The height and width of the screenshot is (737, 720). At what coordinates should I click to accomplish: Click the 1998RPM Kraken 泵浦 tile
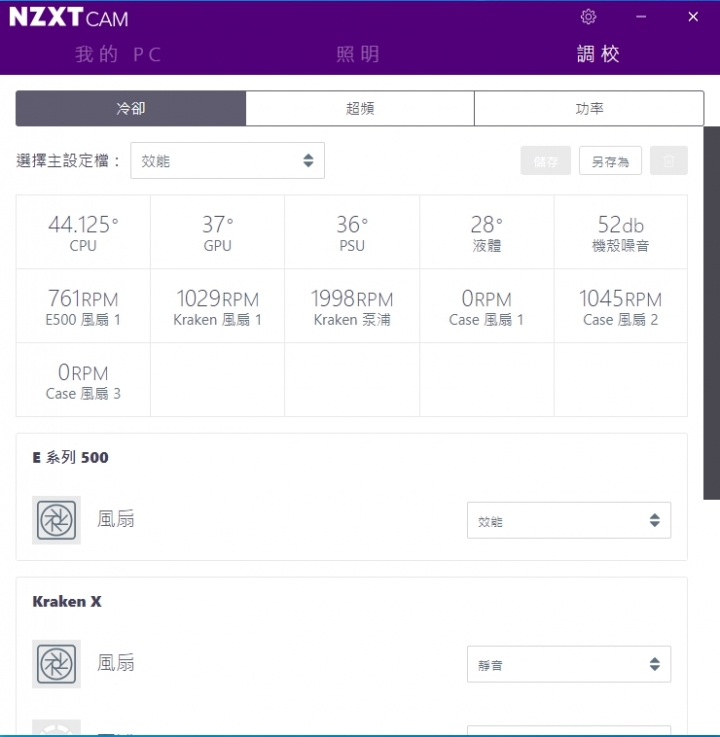(x=352, y=306)
